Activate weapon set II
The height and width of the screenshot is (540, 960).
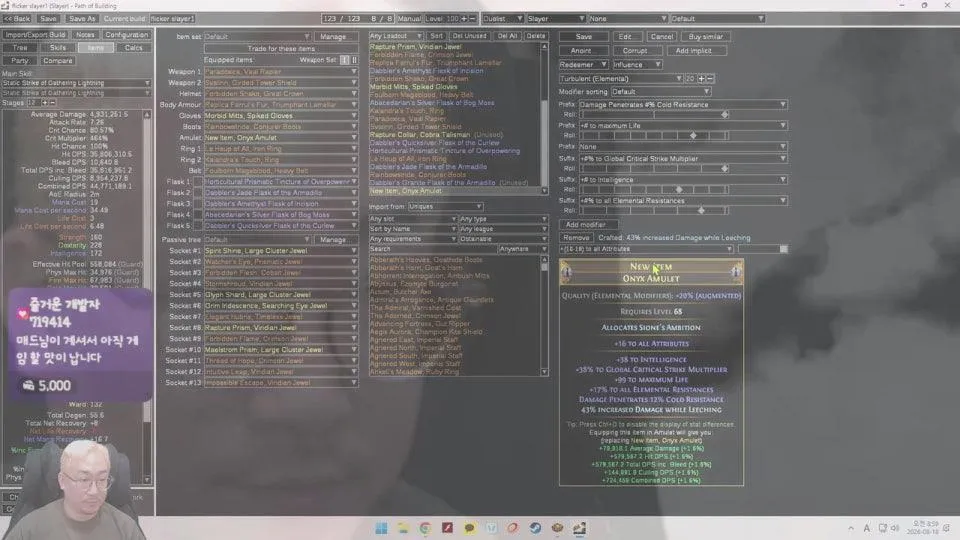(354, 60)
